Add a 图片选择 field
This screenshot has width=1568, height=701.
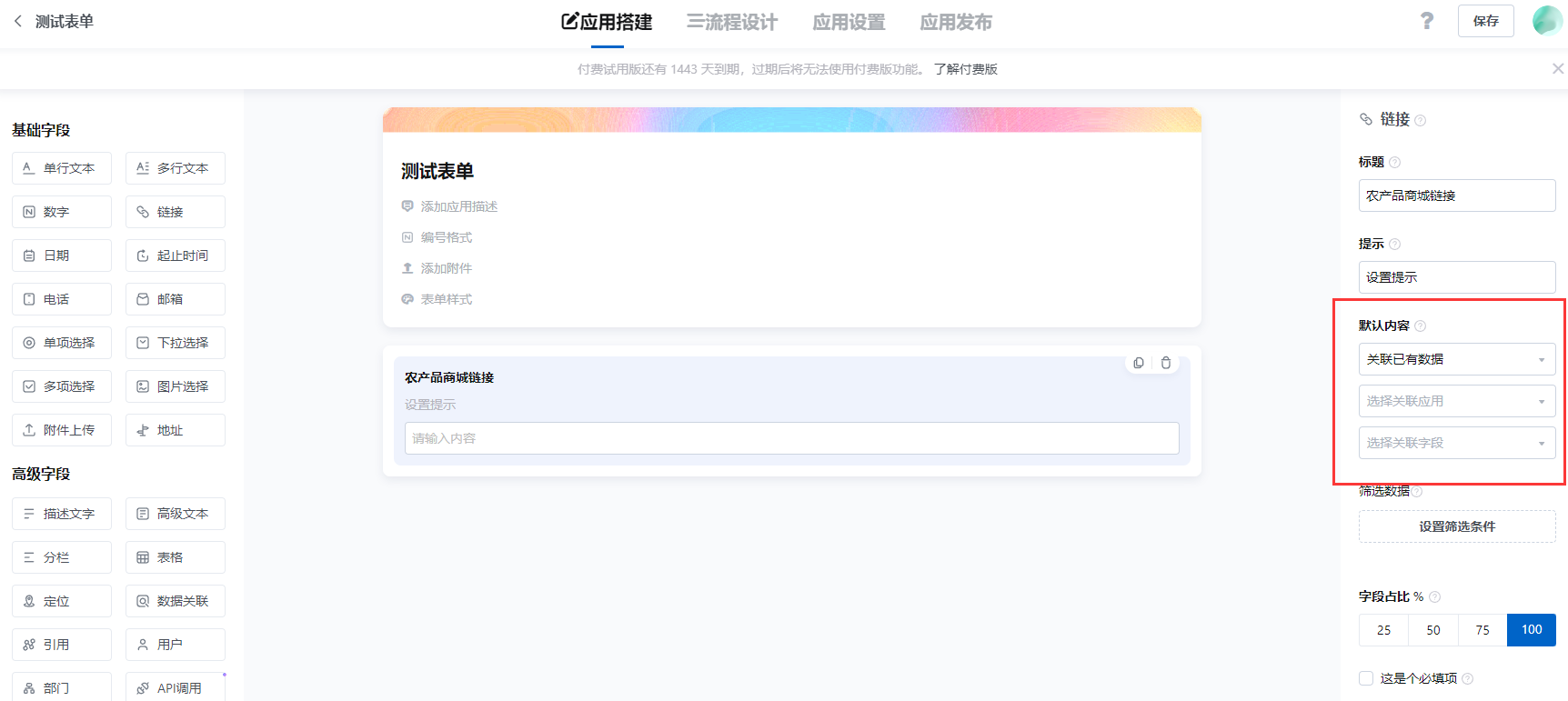pyautogui.click(x=176, y=386)
